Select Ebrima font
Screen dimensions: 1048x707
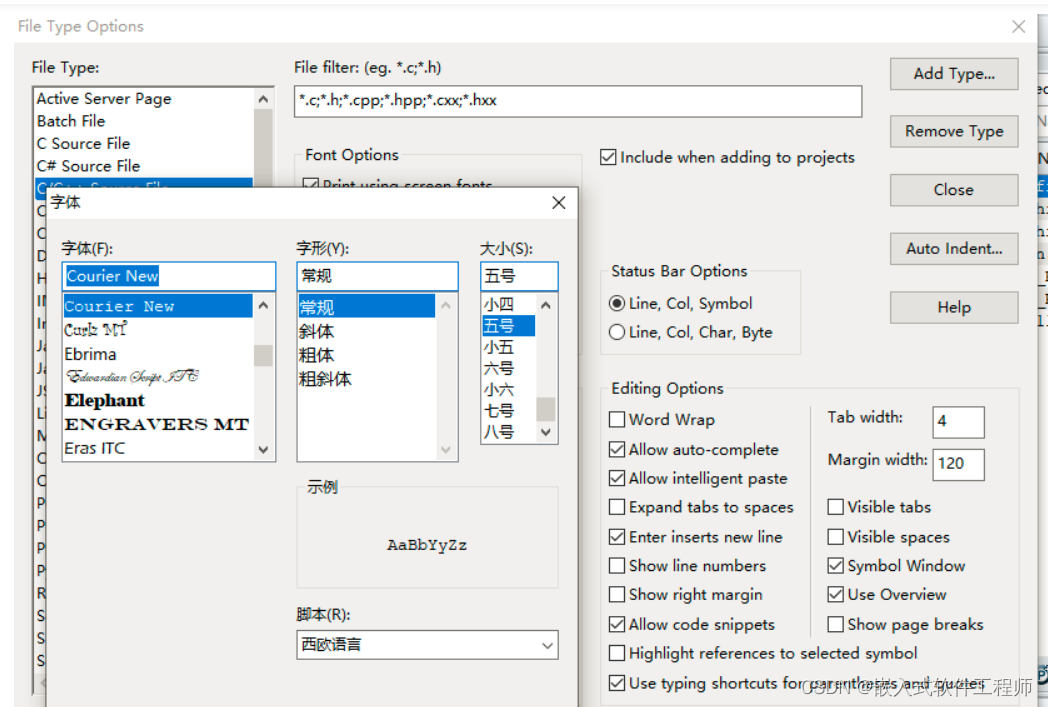pos(158,354)
